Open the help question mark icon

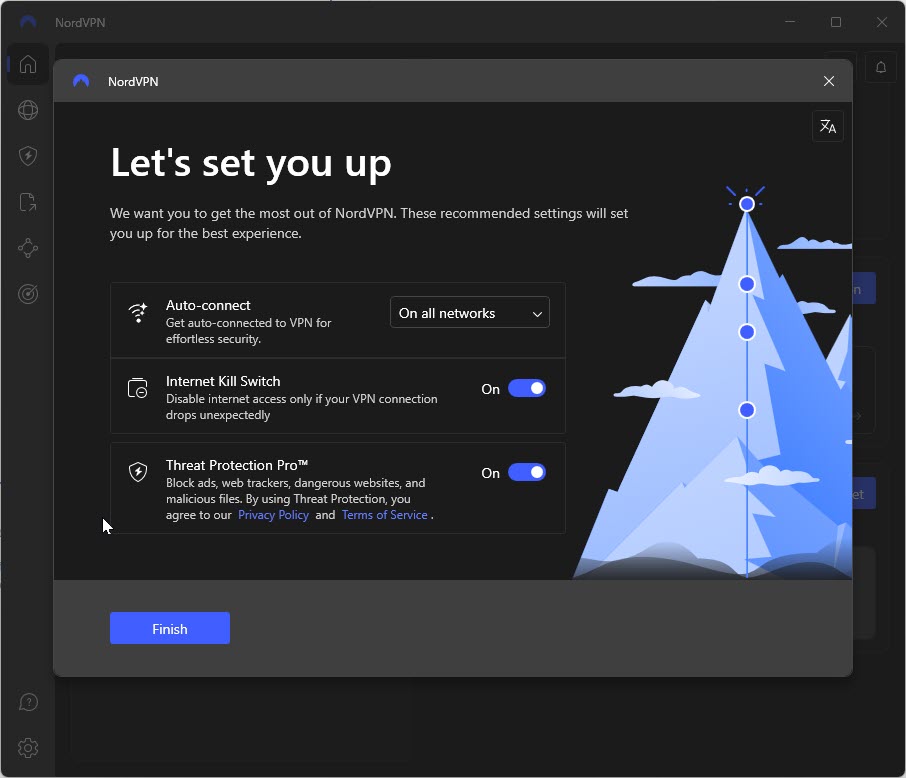click(28, 702)
